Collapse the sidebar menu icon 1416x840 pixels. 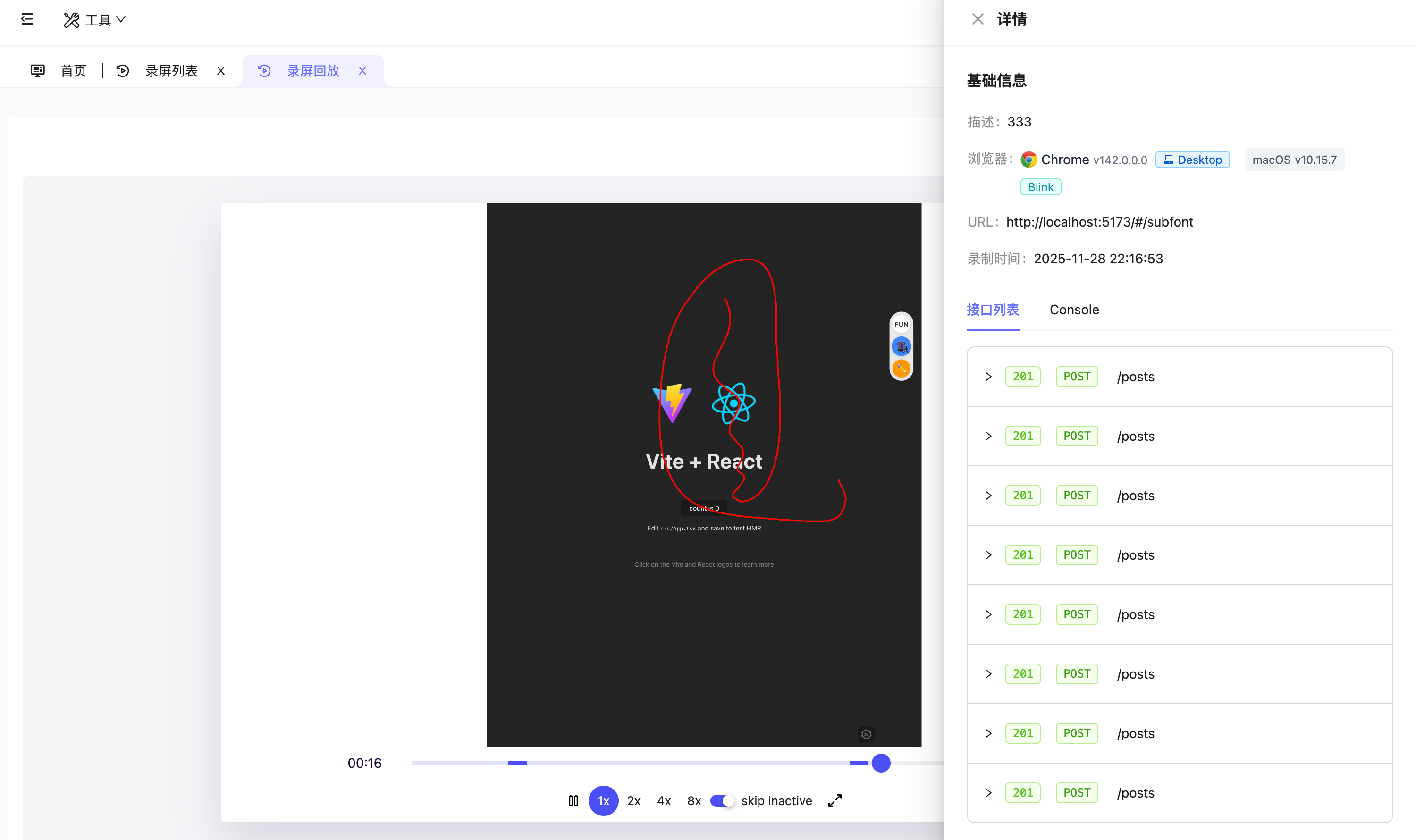click(27, 20)
